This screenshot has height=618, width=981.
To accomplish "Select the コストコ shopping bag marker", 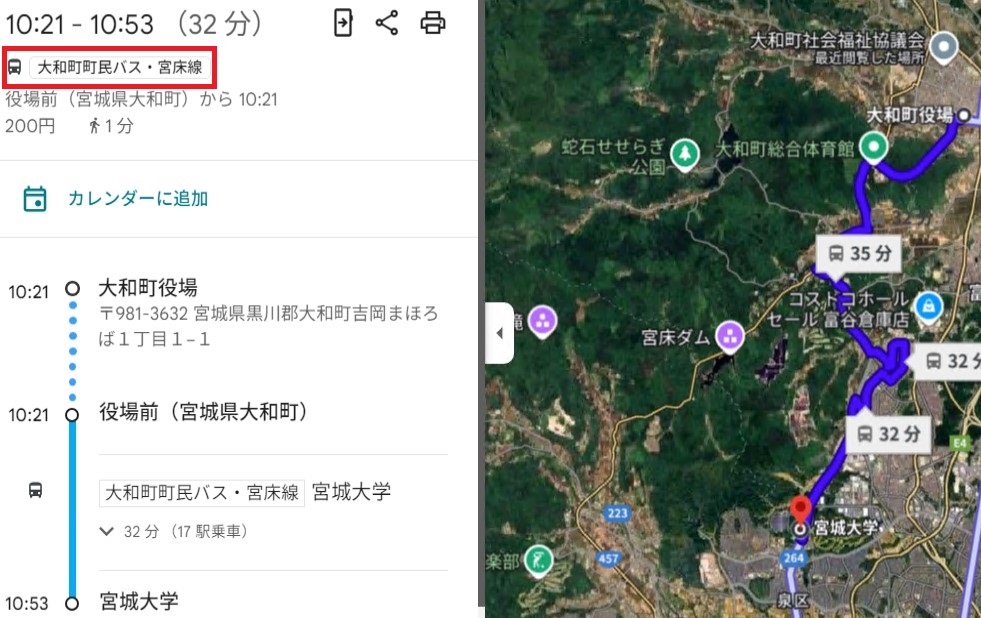I will (x=928, y=307).
